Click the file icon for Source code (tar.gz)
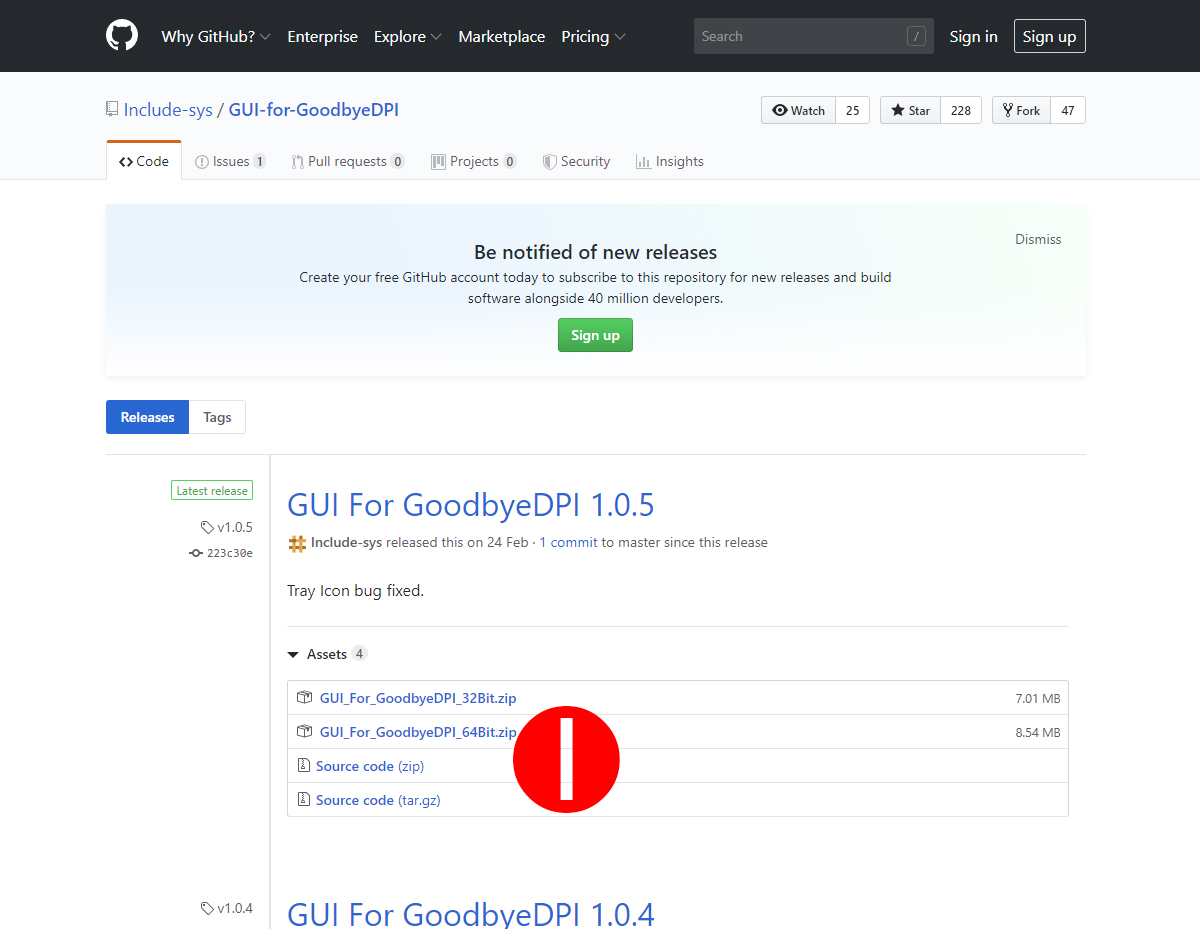The width and height of the screenshot is (1200, 929). [x=304, y=800]
